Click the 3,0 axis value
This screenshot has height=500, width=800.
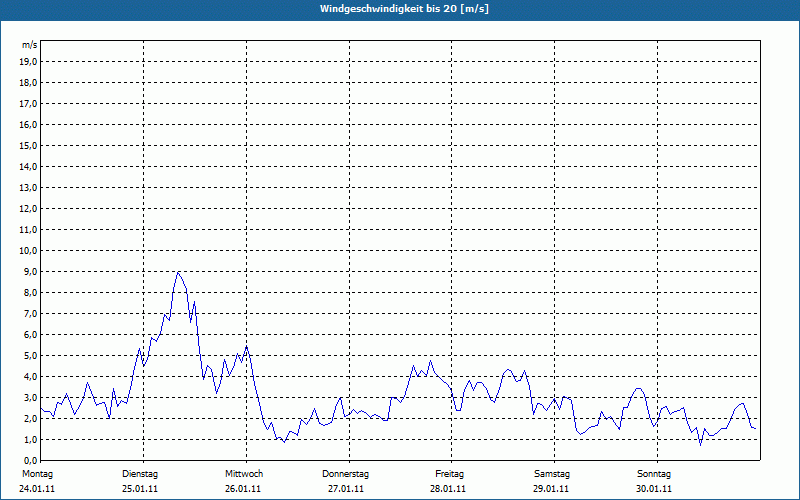[x=30, y=397]
